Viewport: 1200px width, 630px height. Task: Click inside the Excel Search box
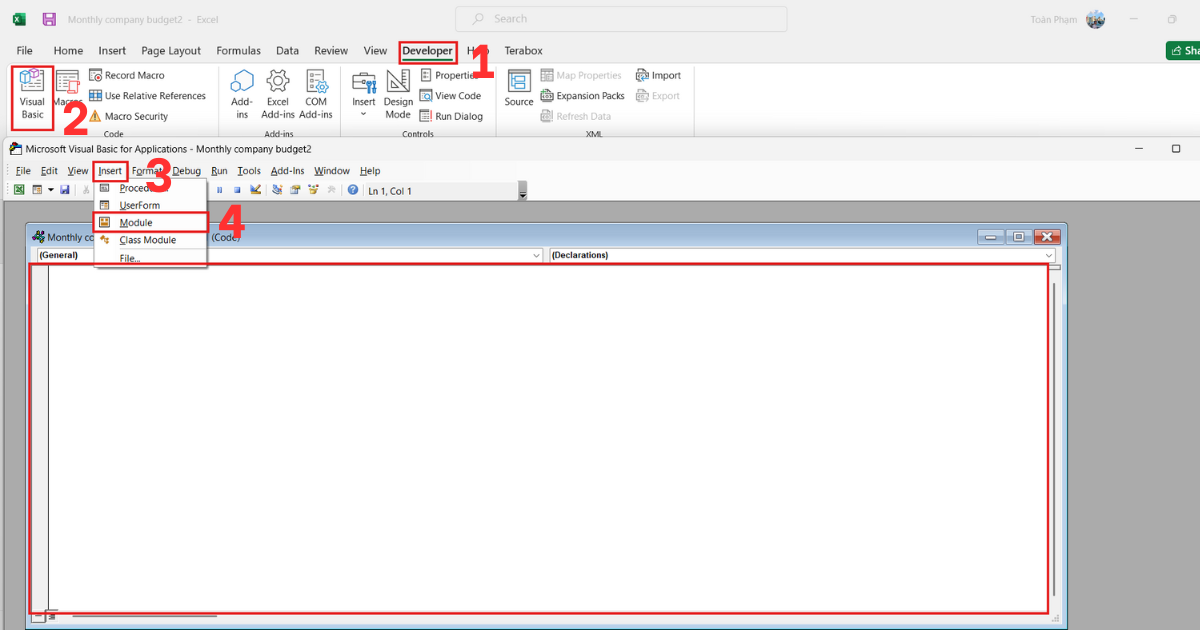[x=620, y=18]
